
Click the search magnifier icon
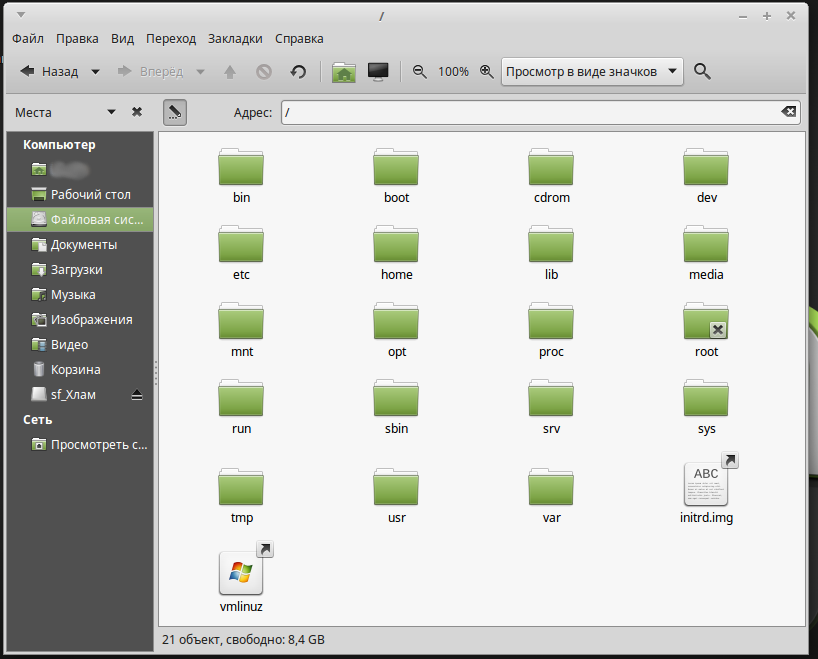[702, 71]
